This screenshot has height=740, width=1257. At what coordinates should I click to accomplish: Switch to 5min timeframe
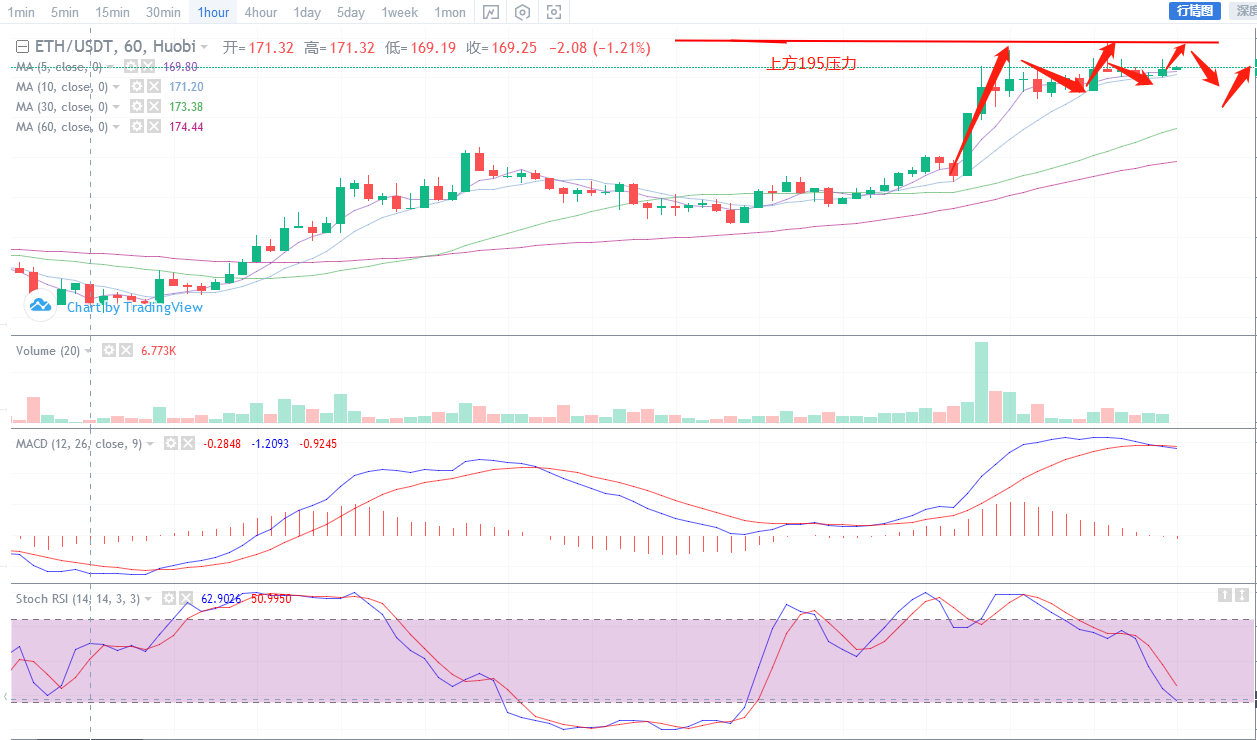tap(65, 12)
